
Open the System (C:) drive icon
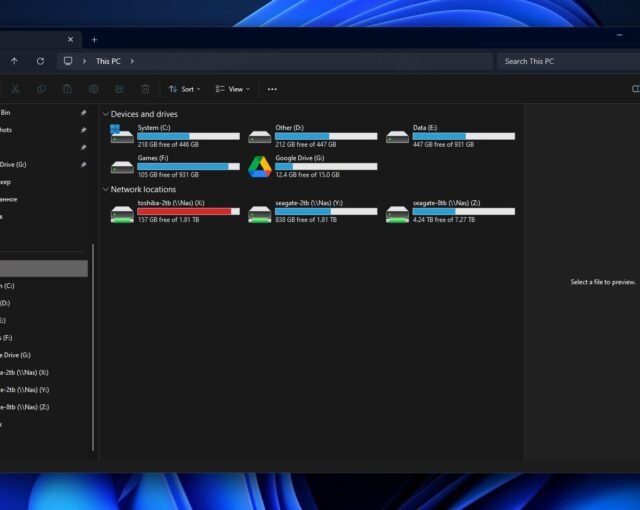coord(122,135)
